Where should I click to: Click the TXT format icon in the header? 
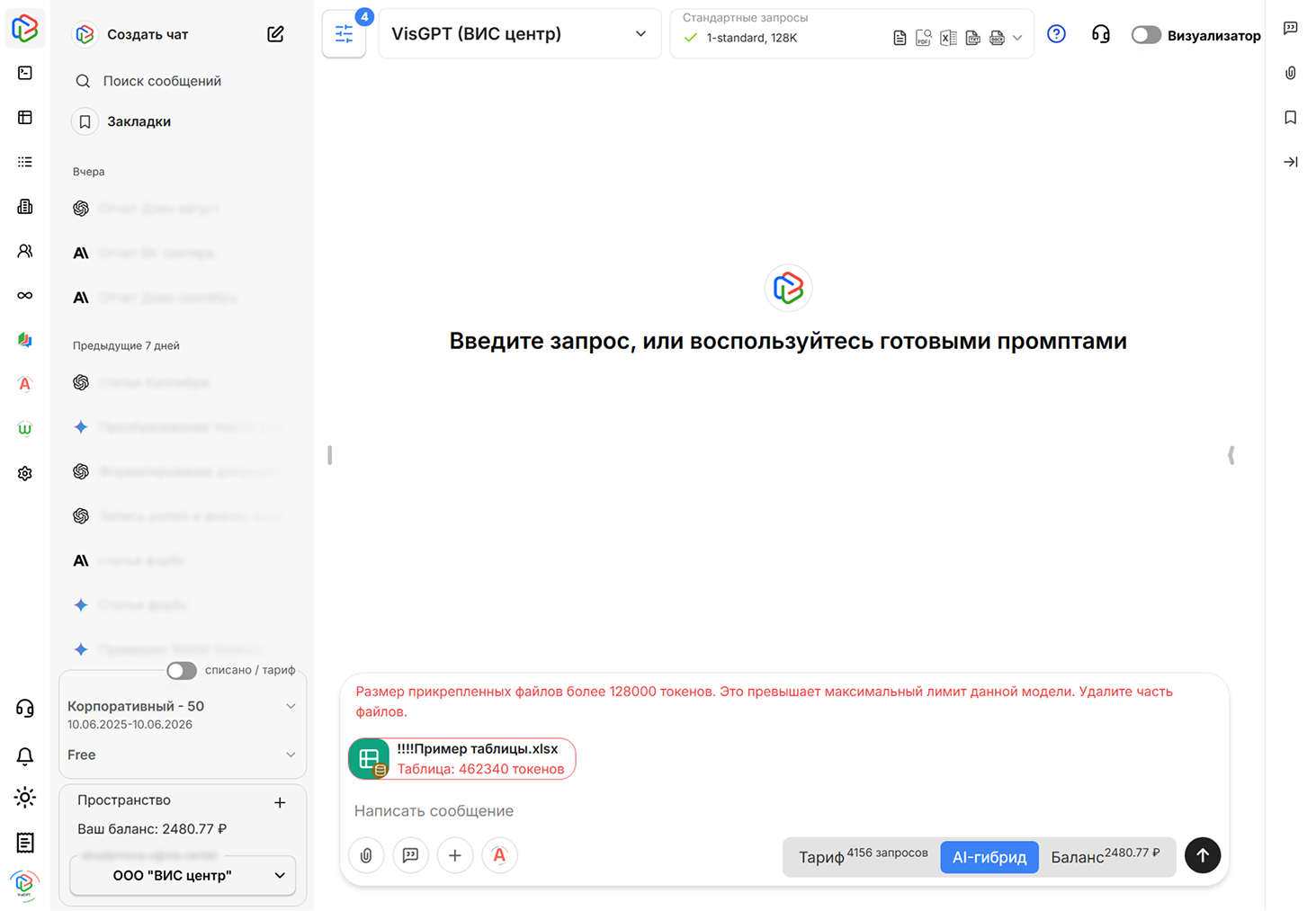pos(972,37)
